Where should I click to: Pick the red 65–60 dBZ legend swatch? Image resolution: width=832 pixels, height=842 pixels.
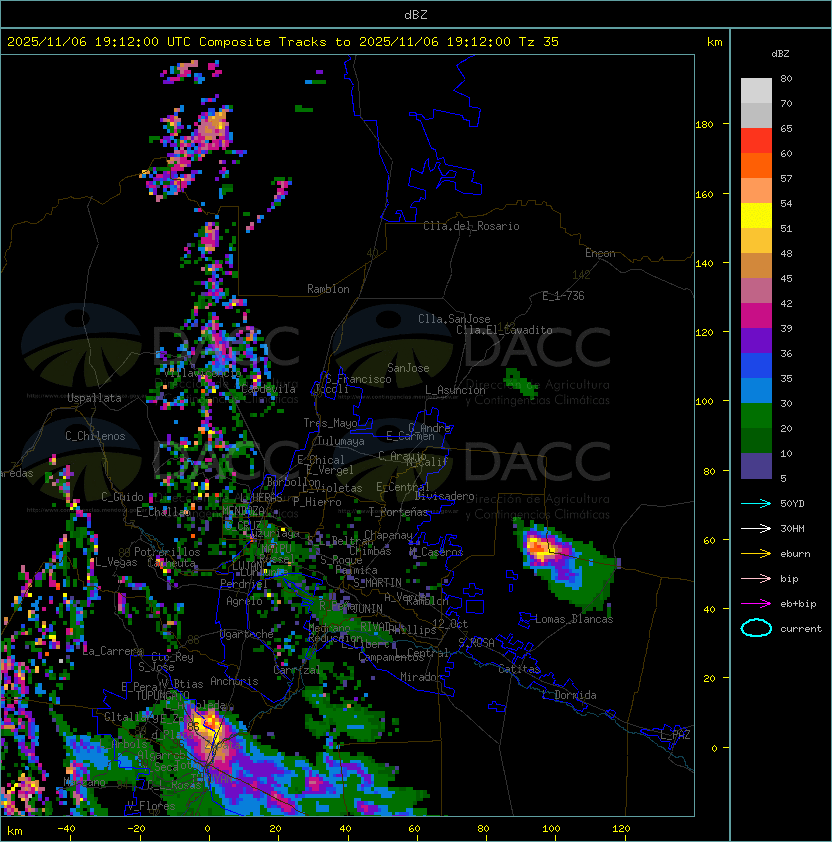(x=756, y=141)
